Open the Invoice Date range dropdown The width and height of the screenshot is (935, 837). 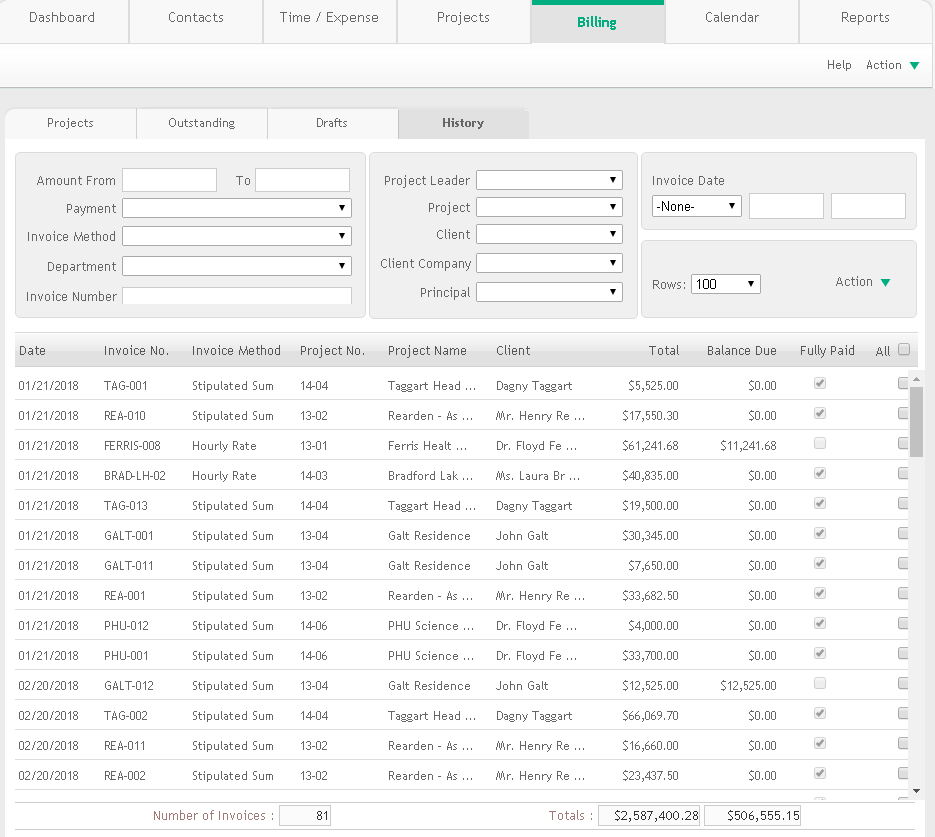(696, 206)
